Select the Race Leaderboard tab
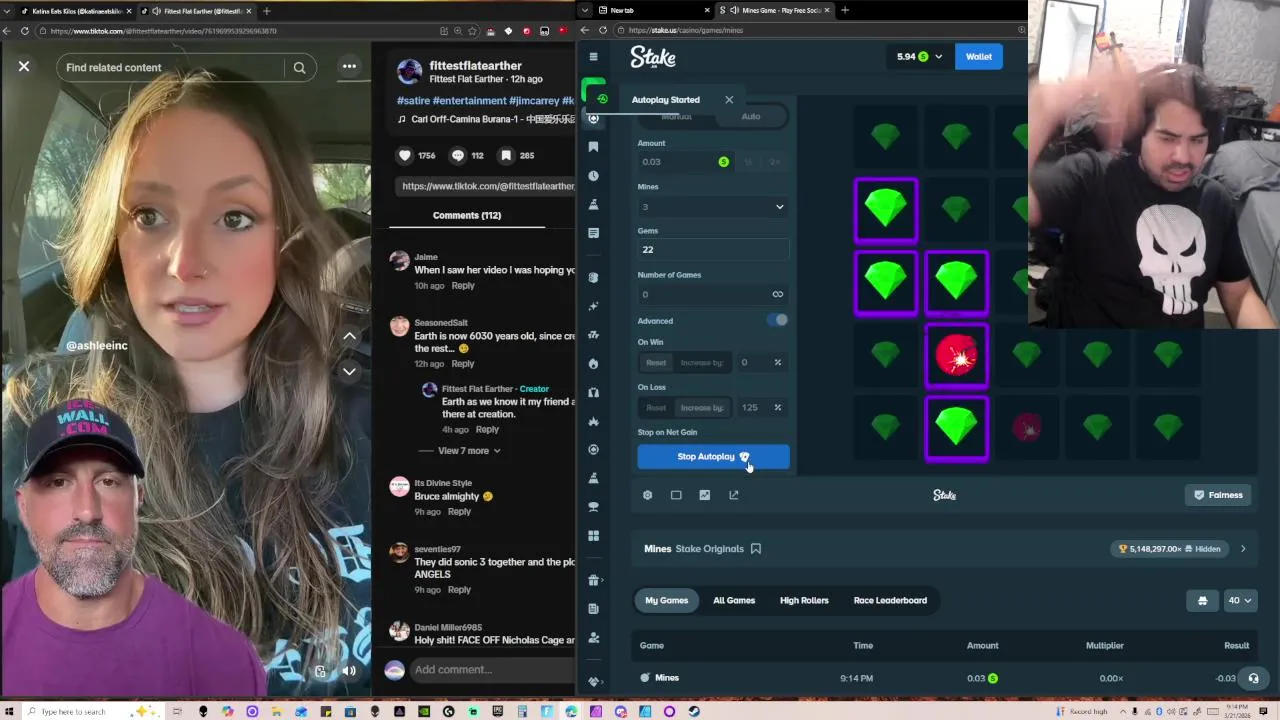 (890, 601)
